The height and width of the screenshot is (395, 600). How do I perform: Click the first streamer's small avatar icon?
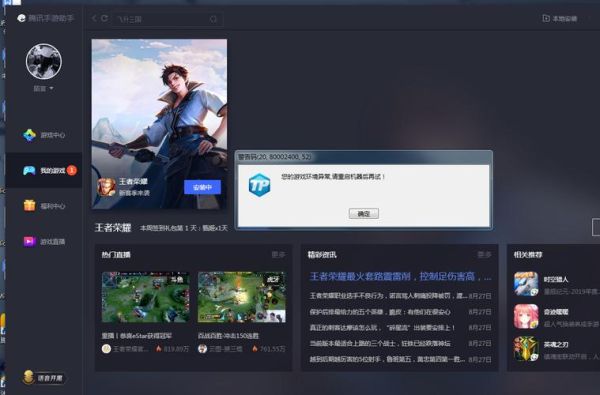click(106, 349)
